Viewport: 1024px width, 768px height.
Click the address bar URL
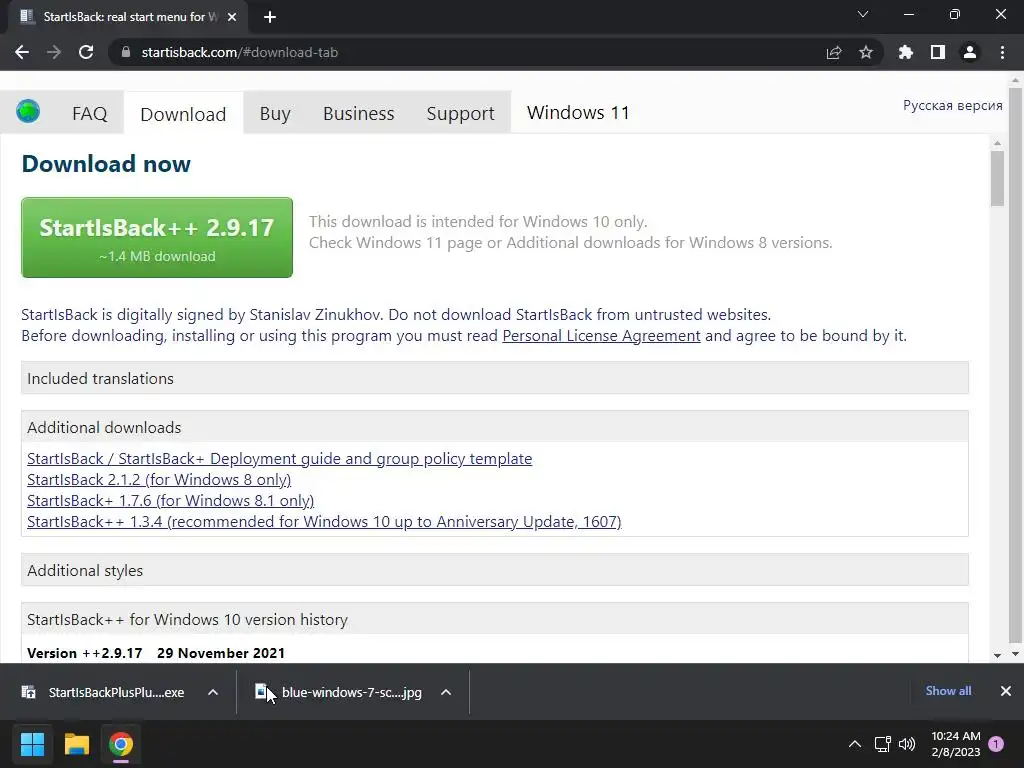point(240,52)
